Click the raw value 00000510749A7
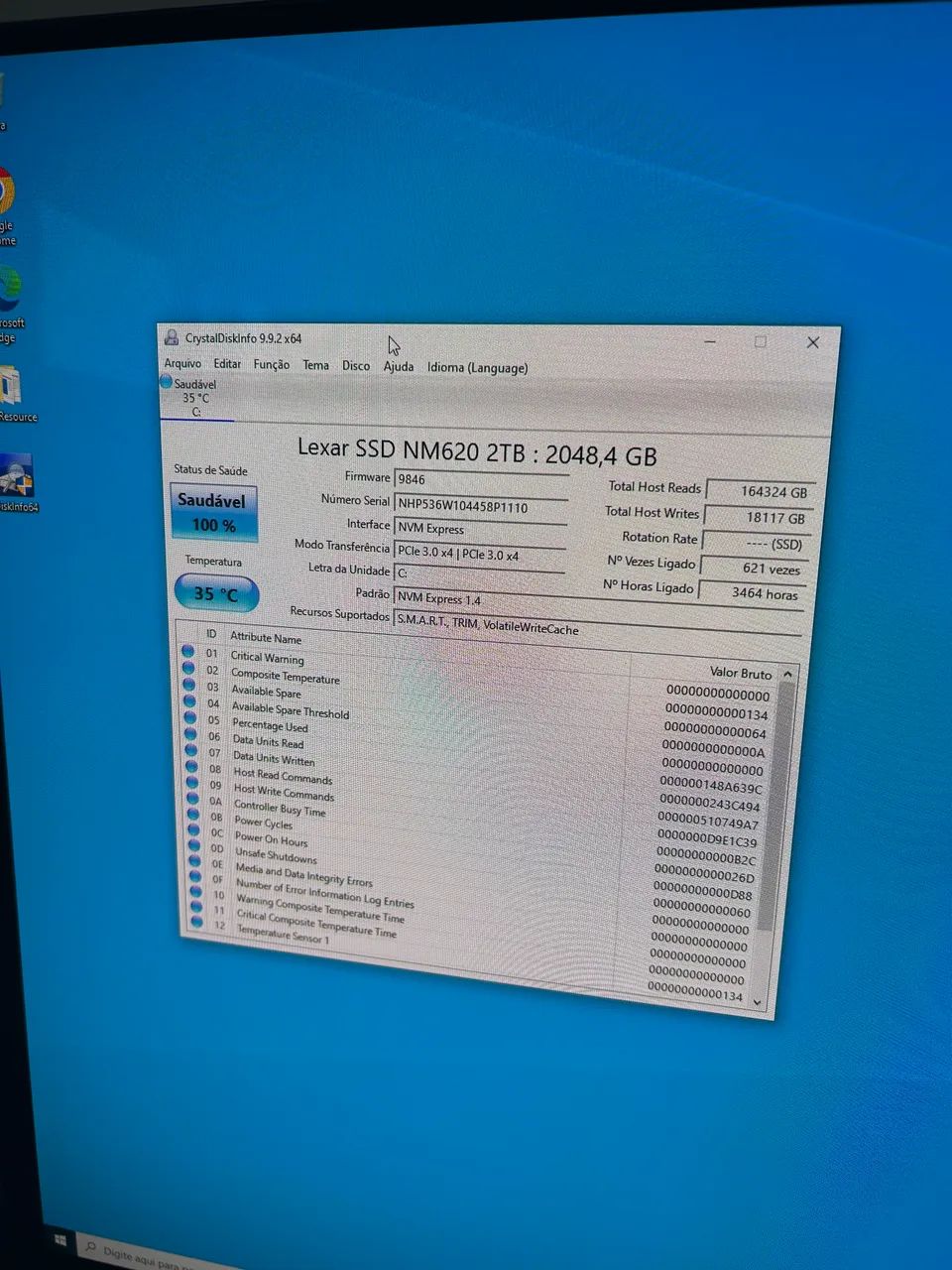Image resolution: width=952 pixels, height=1270 pixels. point(708,822)
